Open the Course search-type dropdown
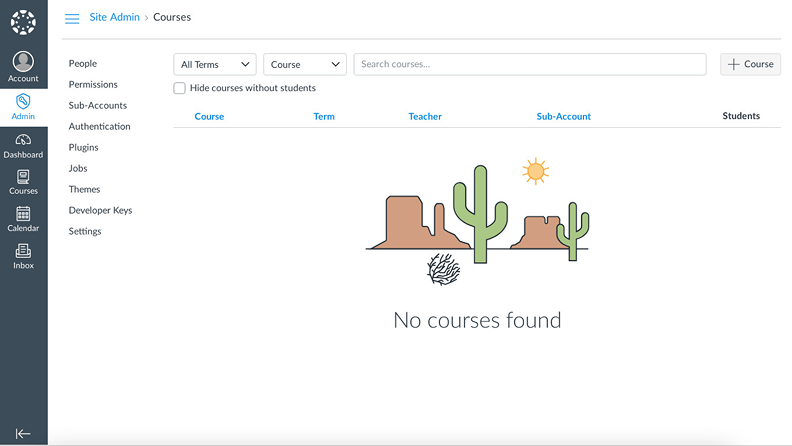 click(305, 64)
